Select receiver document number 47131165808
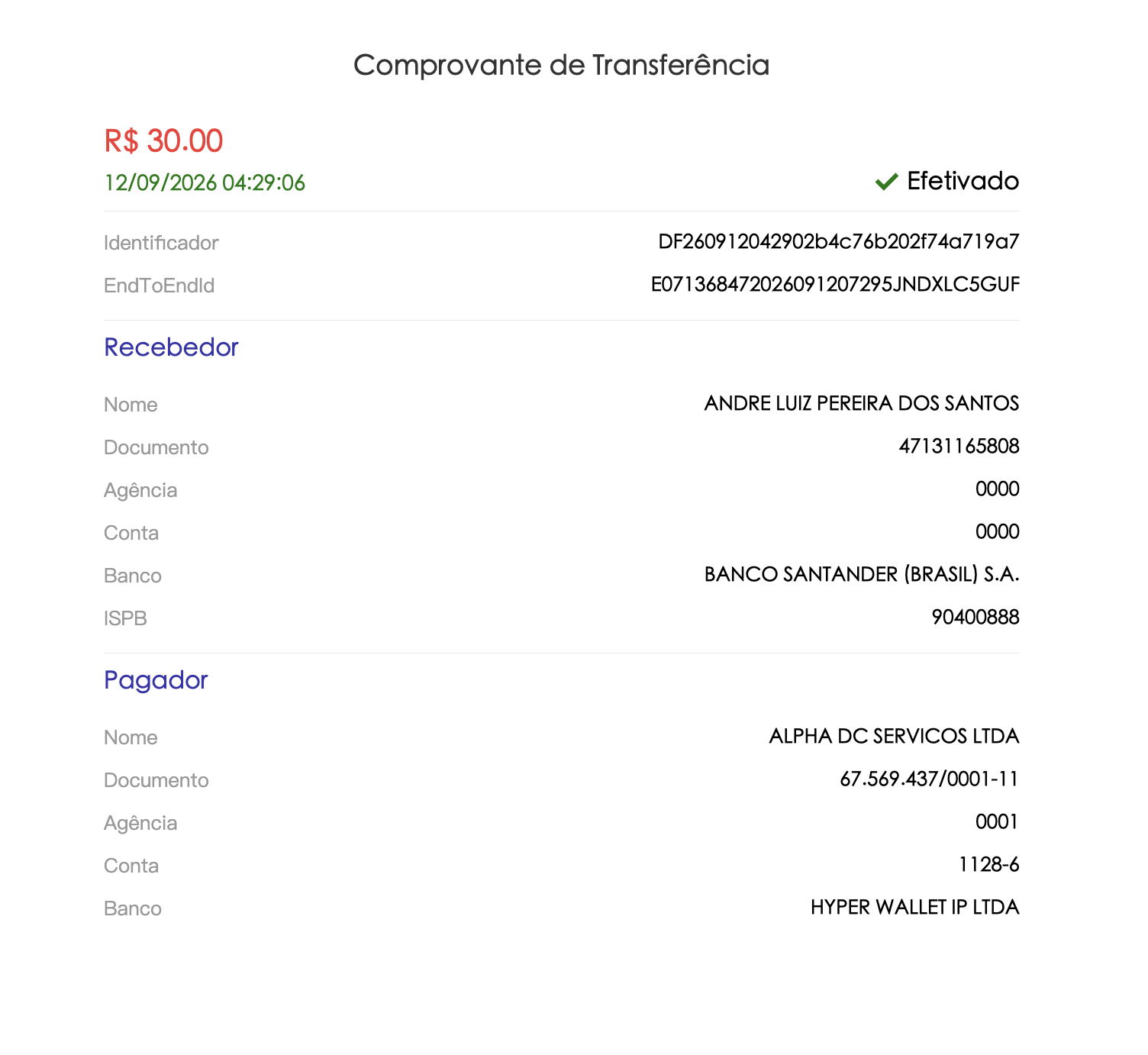Image resolution: width=1148 pixels, height=1055 pixels. [x=959, y=446]
